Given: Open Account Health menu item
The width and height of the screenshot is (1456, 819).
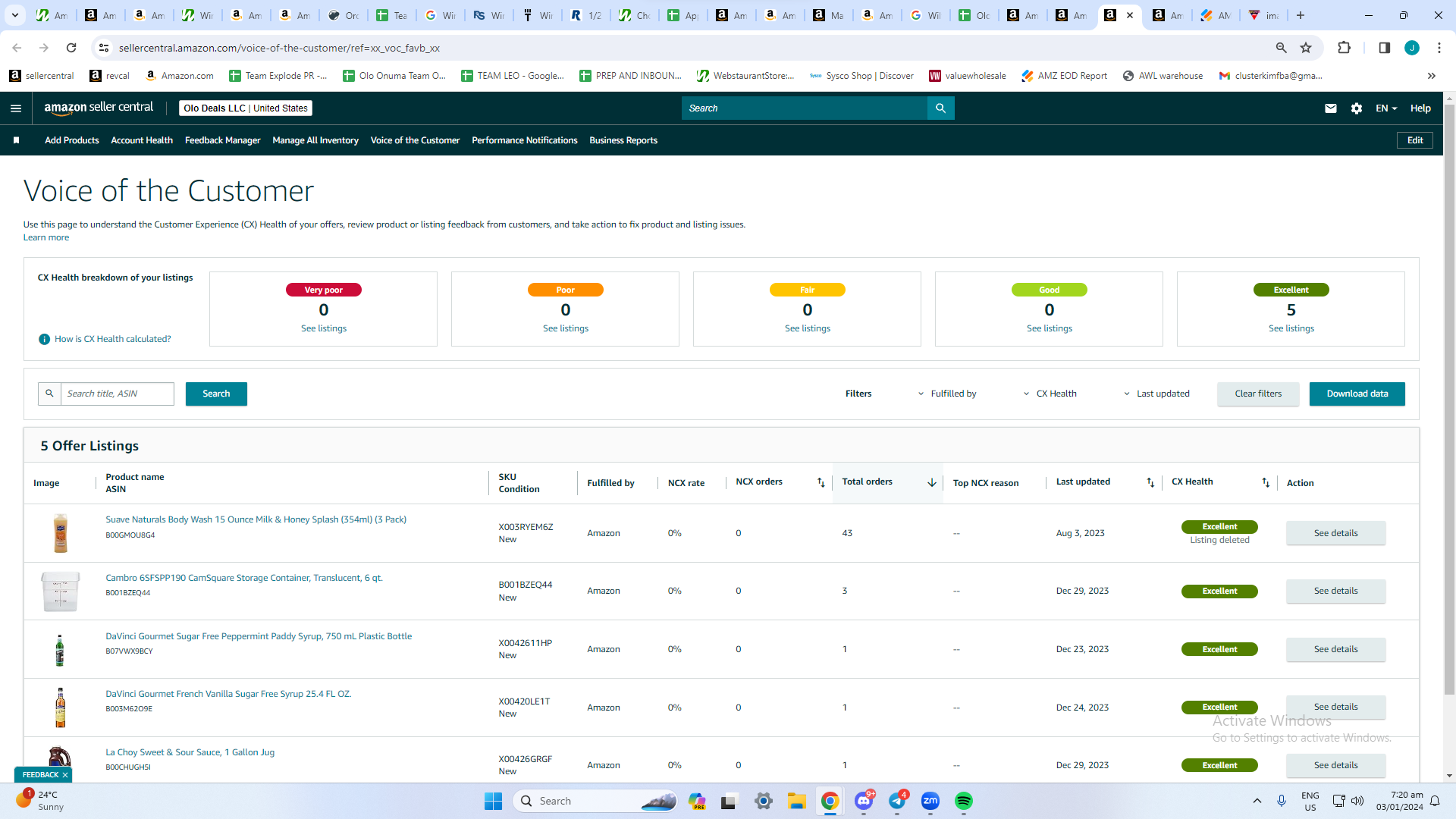Looking at the screenshot, I should point(142,140).
